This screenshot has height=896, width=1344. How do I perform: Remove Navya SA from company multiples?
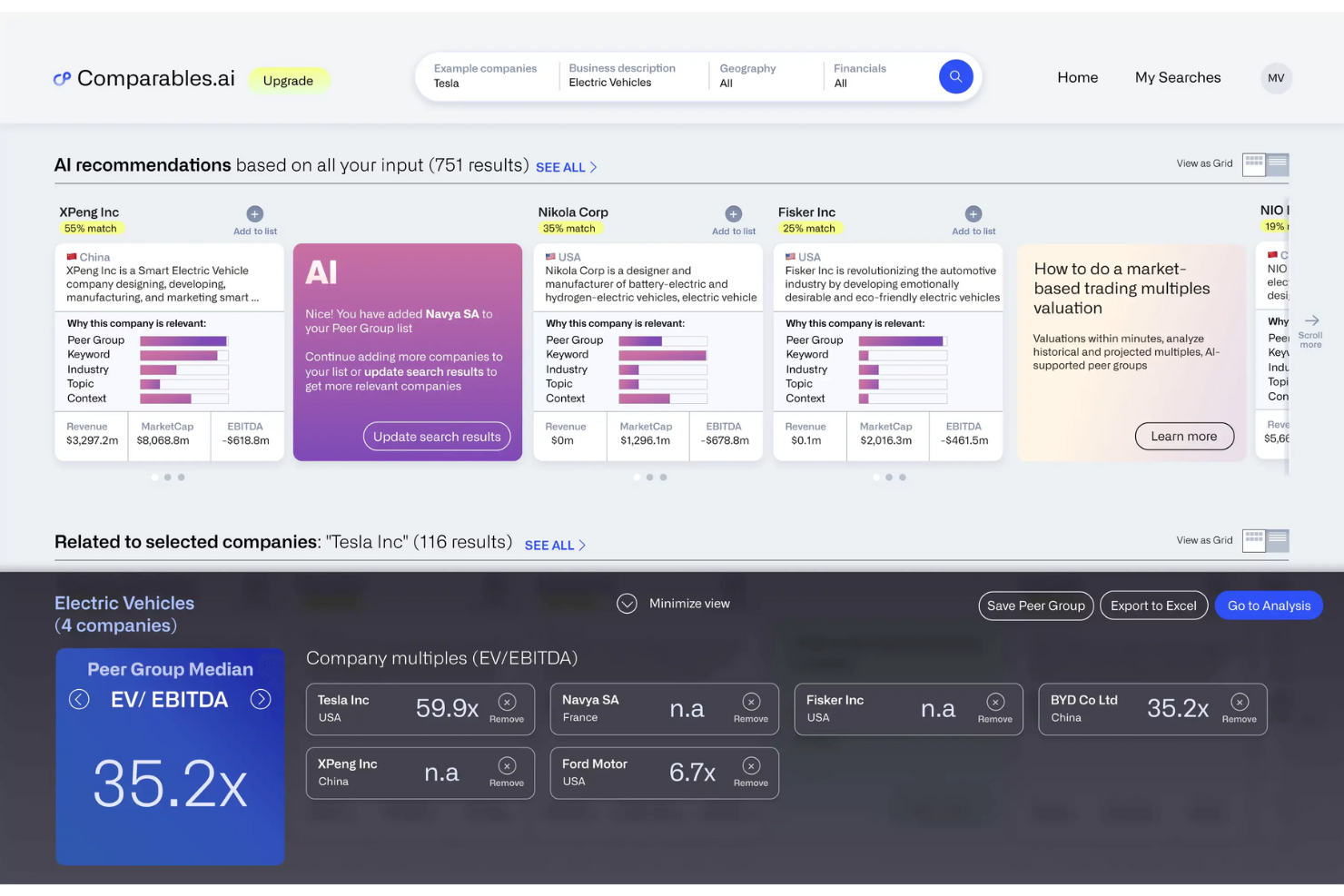tap(751, 702)
